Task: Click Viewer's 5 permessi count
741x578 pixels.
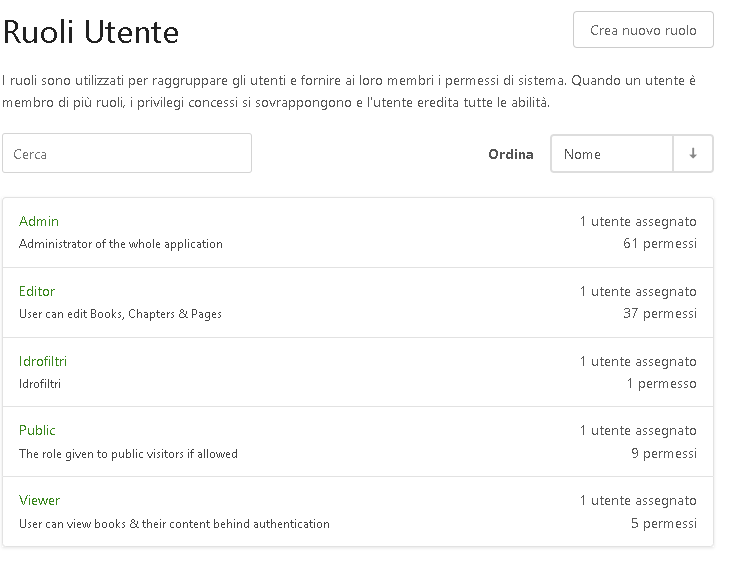Action: coord(663,524)
